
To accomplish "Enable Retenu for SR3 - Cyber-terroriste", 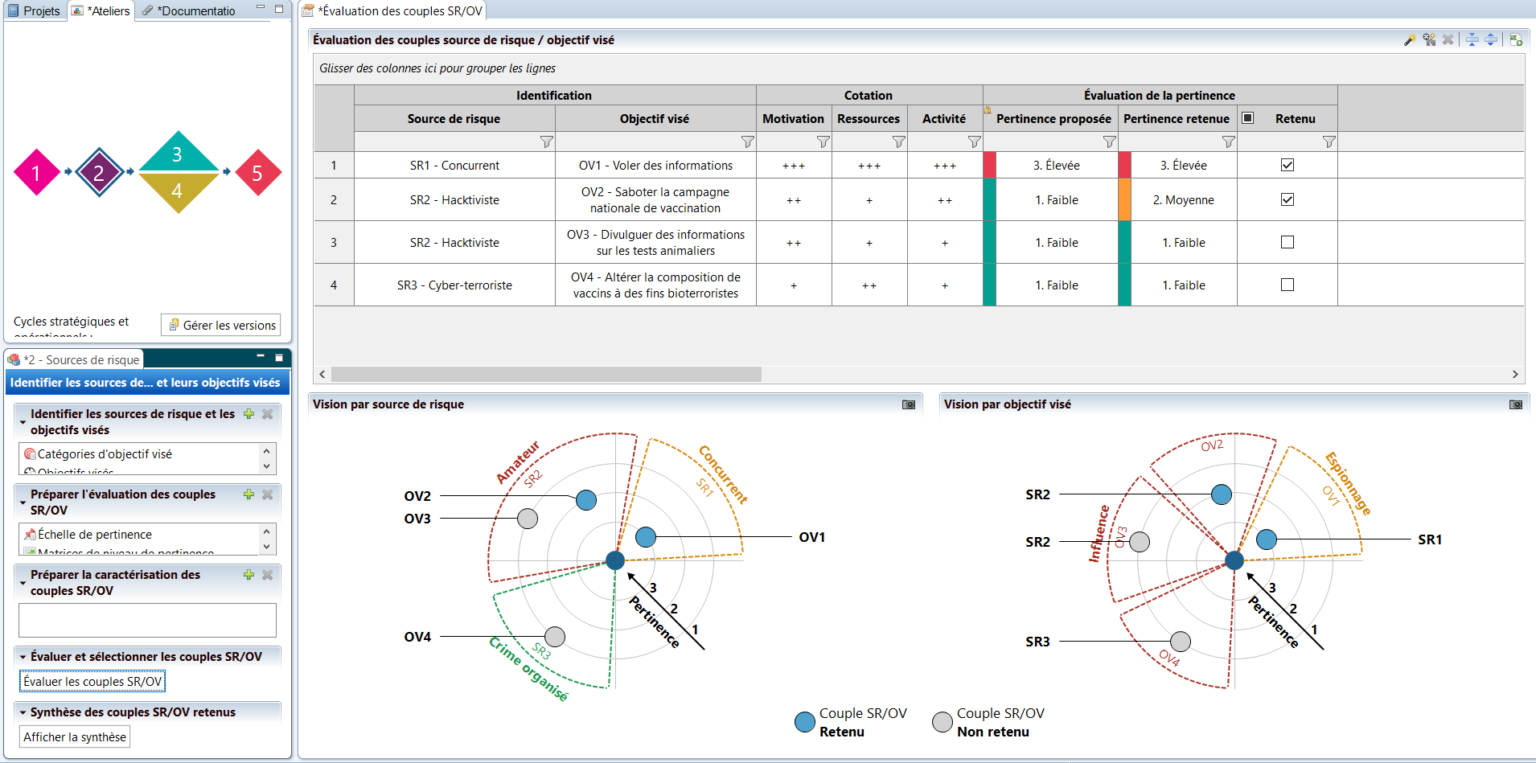I will click(1286, 284).
